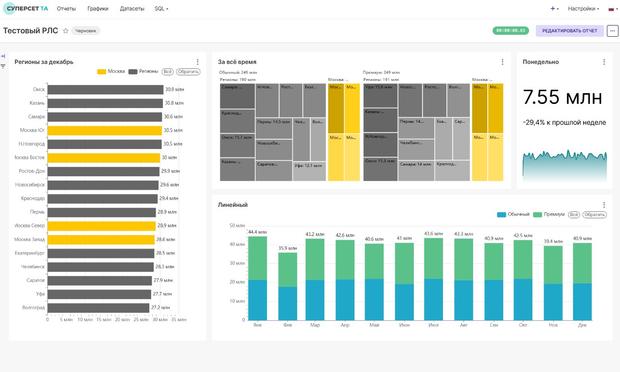Go to the Датасеты menu item
This screenshot has height=372, width=620.
pos(132,8)
